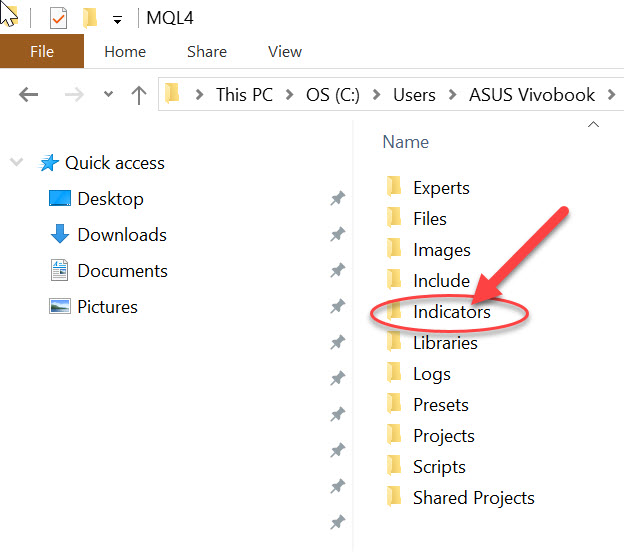Open Pictures from Quick access
This screenshot has height=553, width=624.
tap(107, 307)
